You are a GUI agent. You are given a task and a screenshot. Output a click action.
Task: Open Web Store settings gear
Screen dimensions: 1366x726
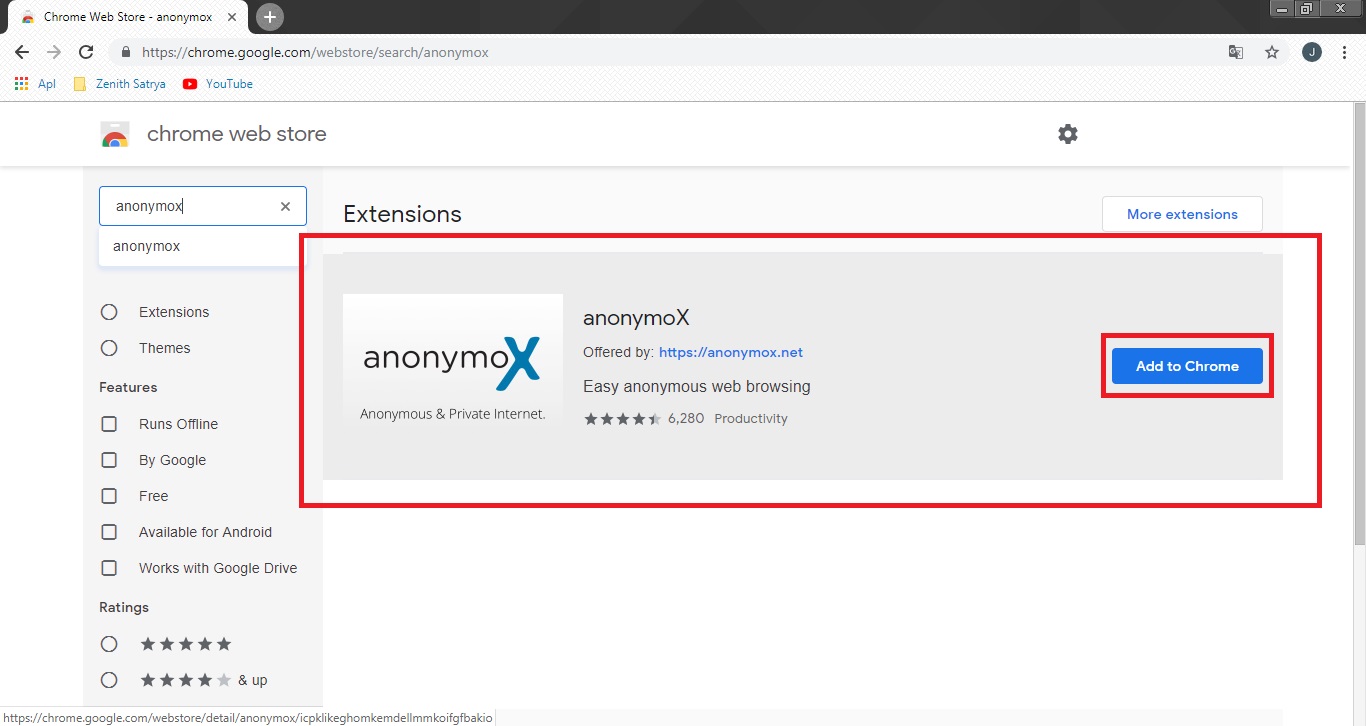1068,134
